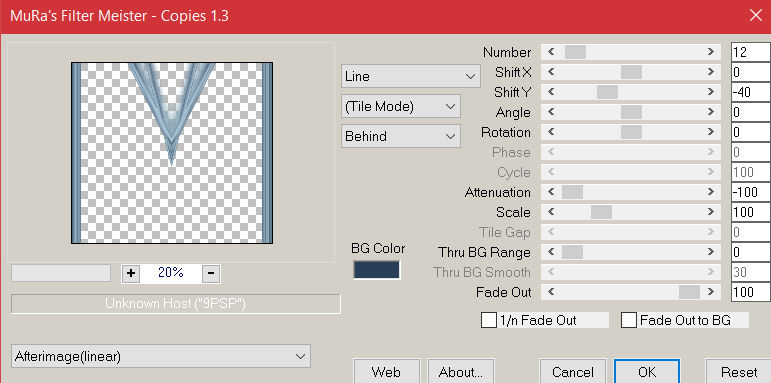
Task: Click right arrow of Fade Out slider
Action: point(711,292)
